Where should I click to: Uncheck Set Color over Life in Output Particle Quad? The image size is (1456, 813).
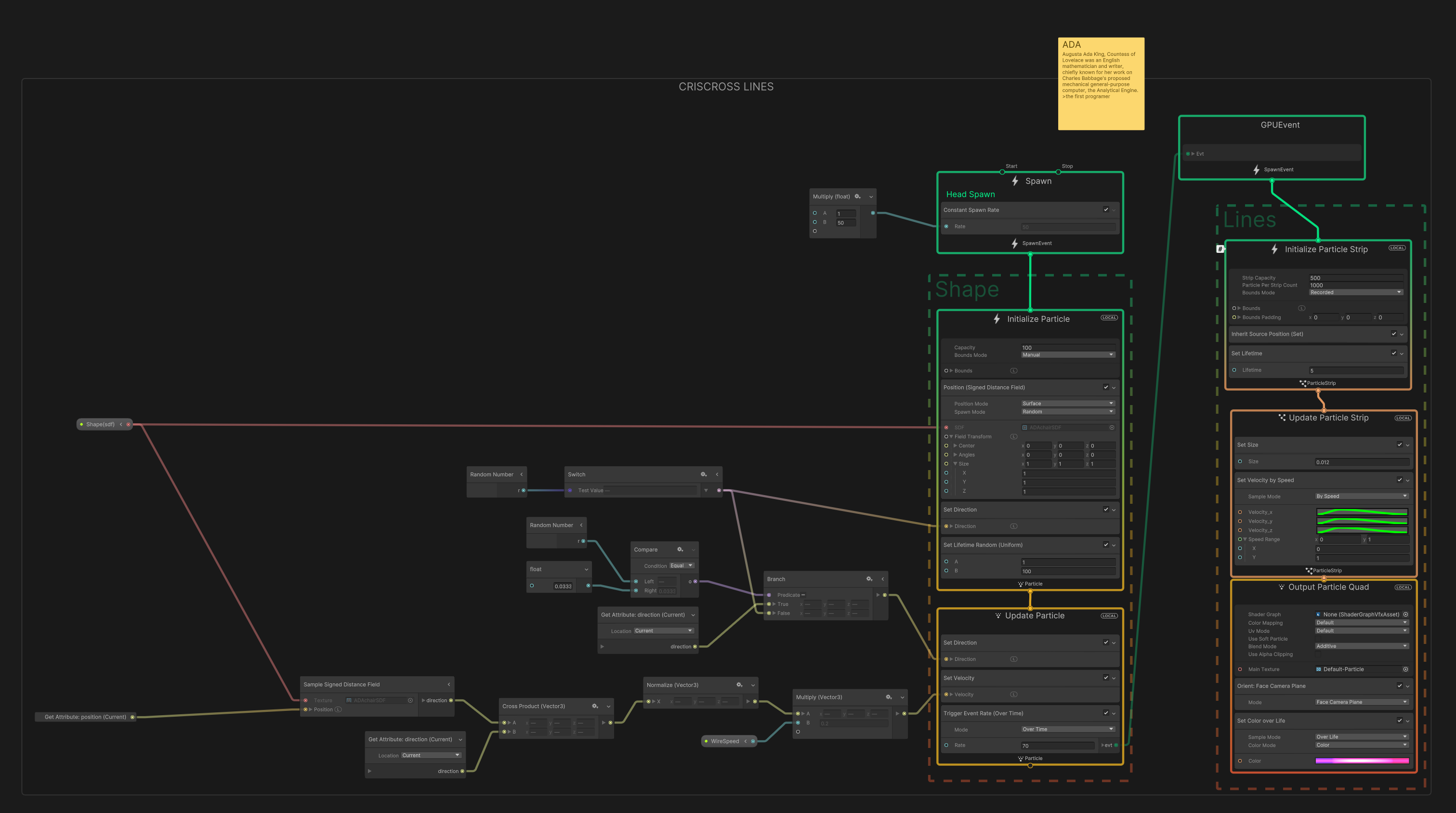click(1400, 720)
